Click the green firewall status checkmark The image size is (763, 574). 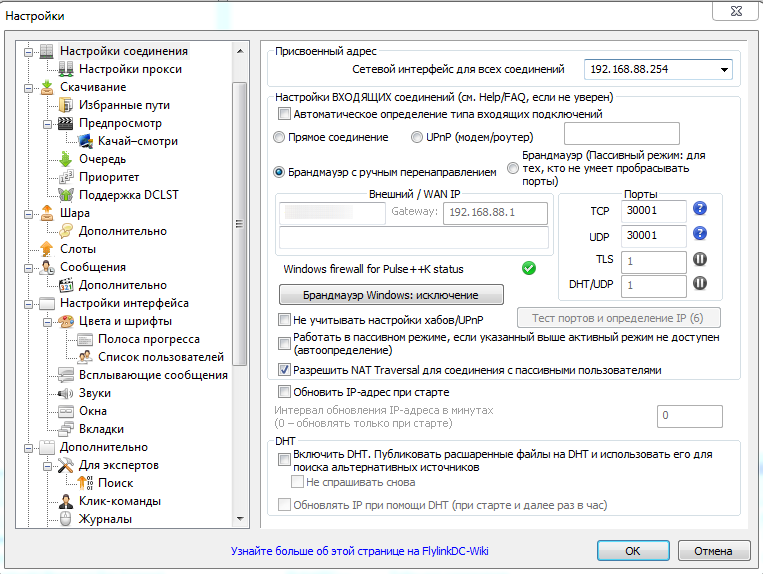[529, 268]
